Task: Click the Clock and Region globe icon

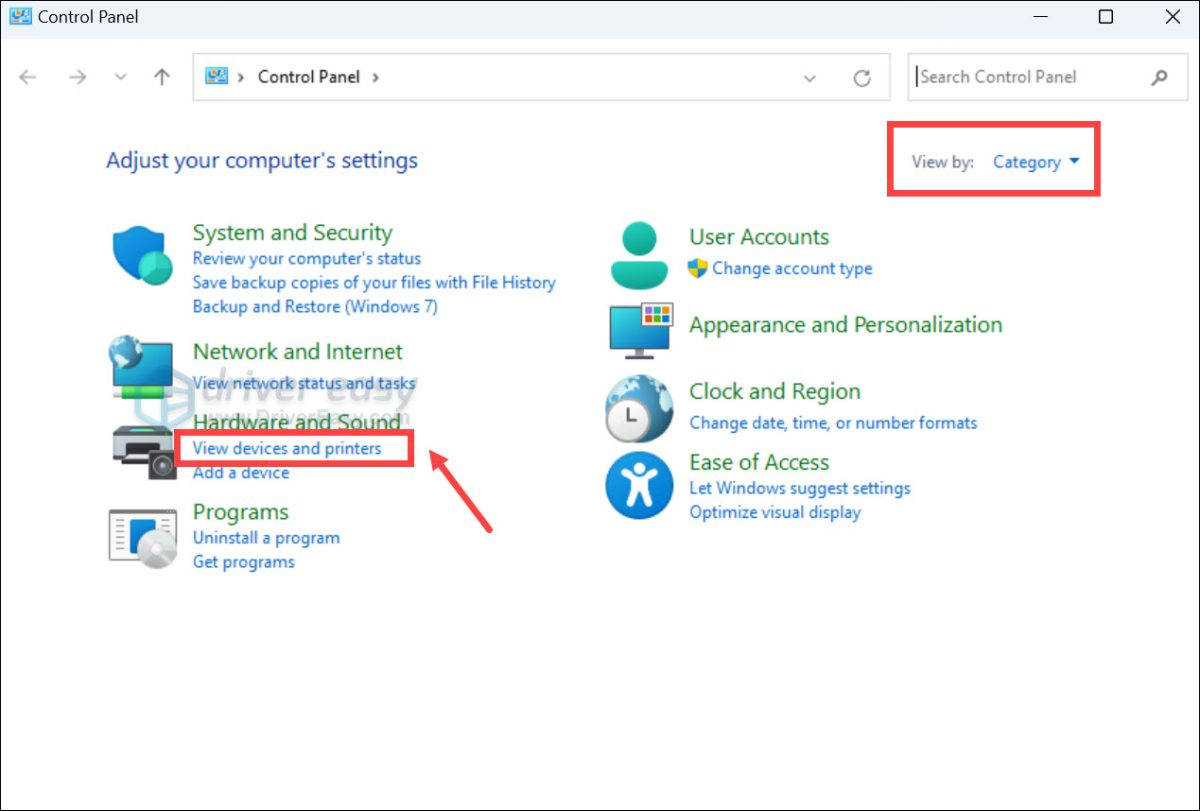Action: coord(639,409)
